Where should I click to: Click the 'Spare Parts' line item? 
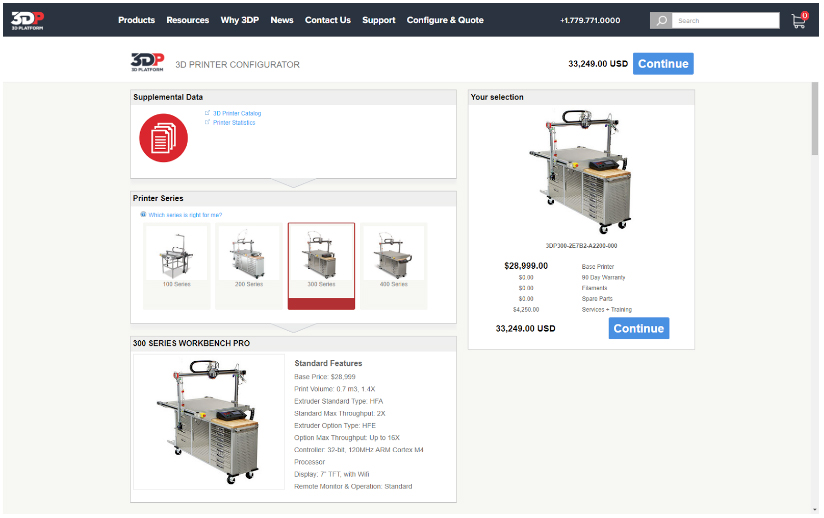pyautogui.click(x=597, y=299)
